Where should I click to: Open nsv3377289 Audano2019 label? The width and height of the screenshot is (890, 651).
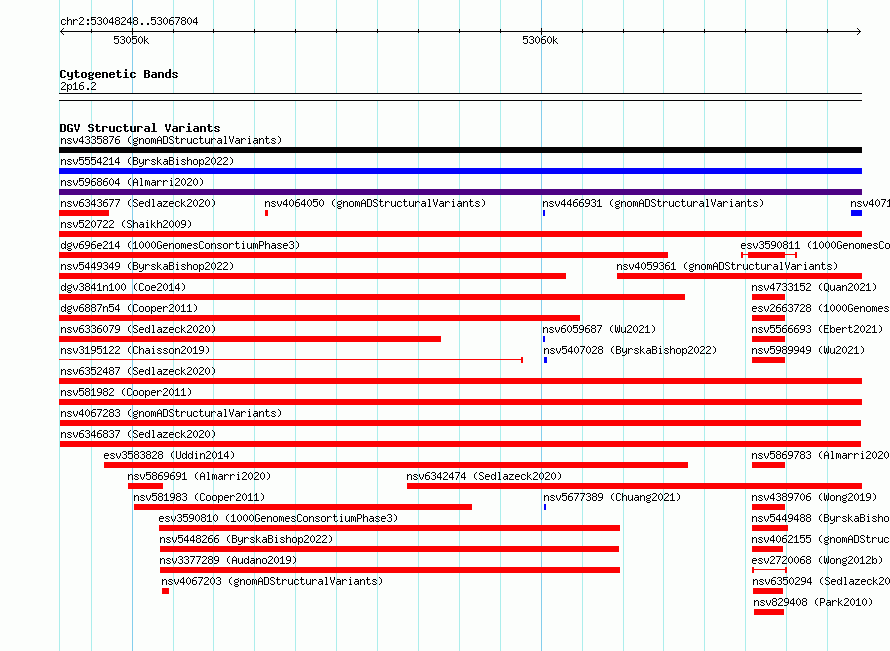228,560
